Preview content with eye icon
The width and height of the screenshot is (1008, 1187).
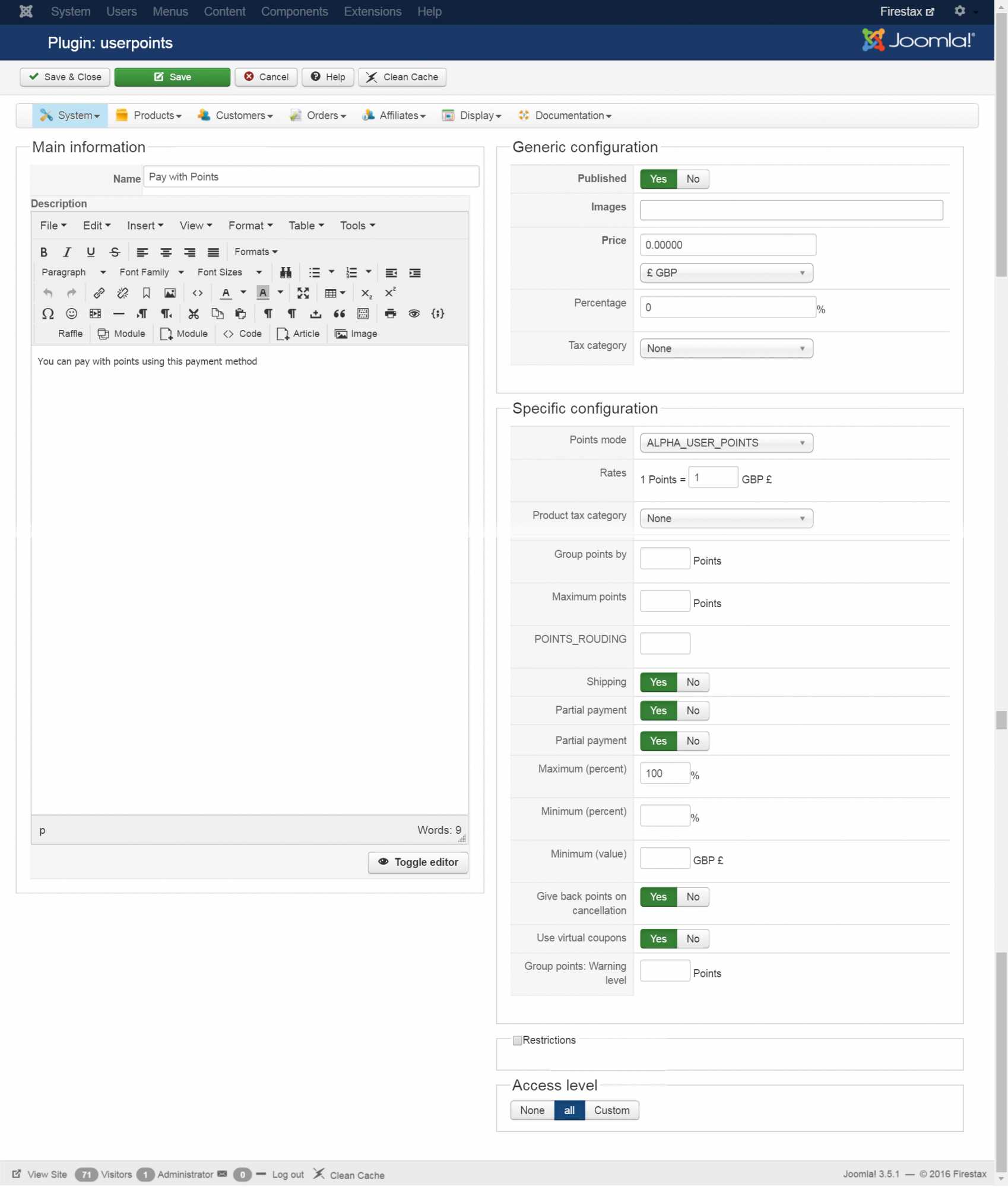(x=414, y=314)
